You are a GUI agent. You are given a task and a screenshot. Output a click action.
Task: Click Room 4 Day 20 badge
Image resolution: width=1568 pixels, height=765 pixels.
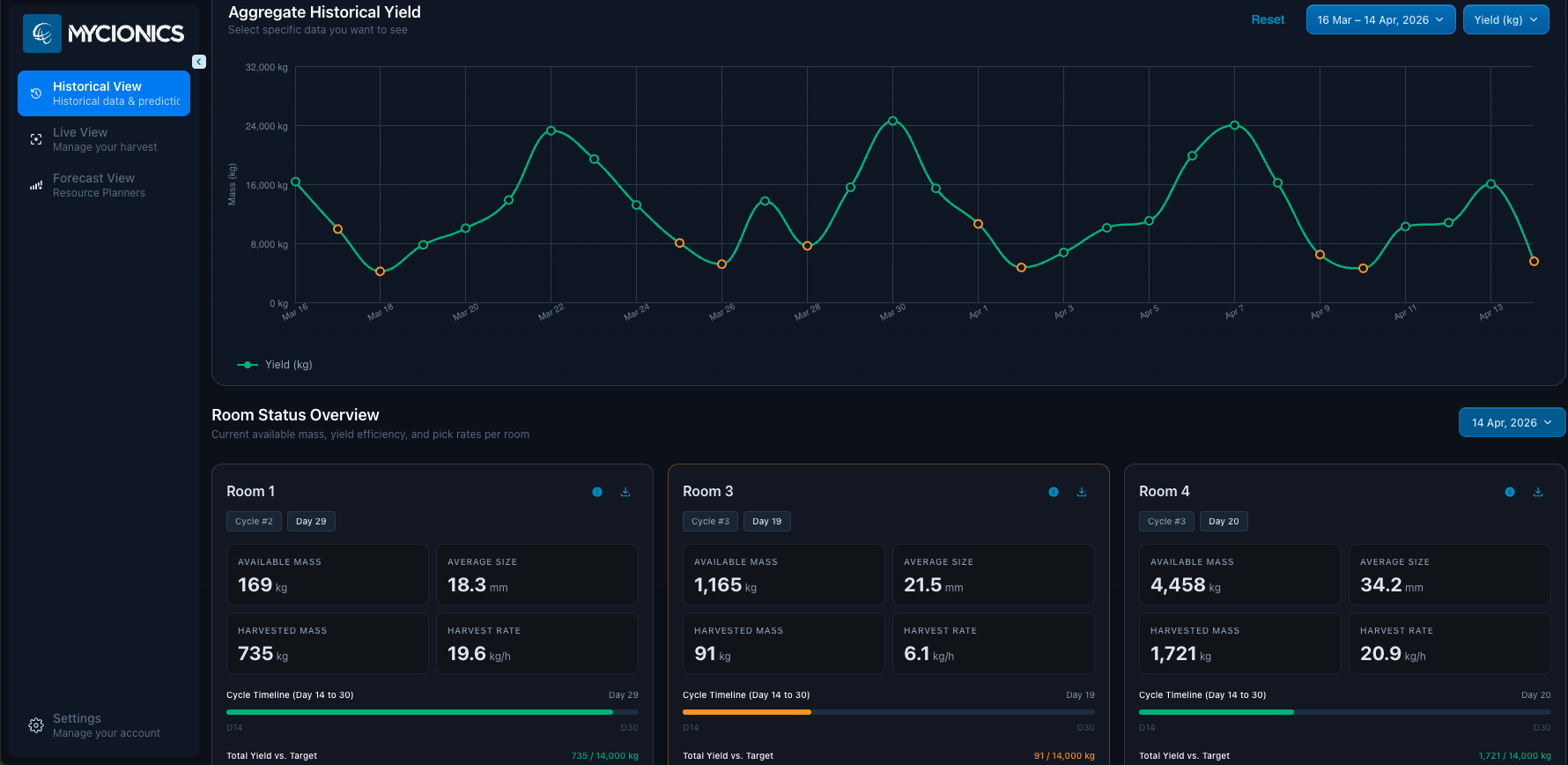pyautogui.click(x=1224, y=521)
